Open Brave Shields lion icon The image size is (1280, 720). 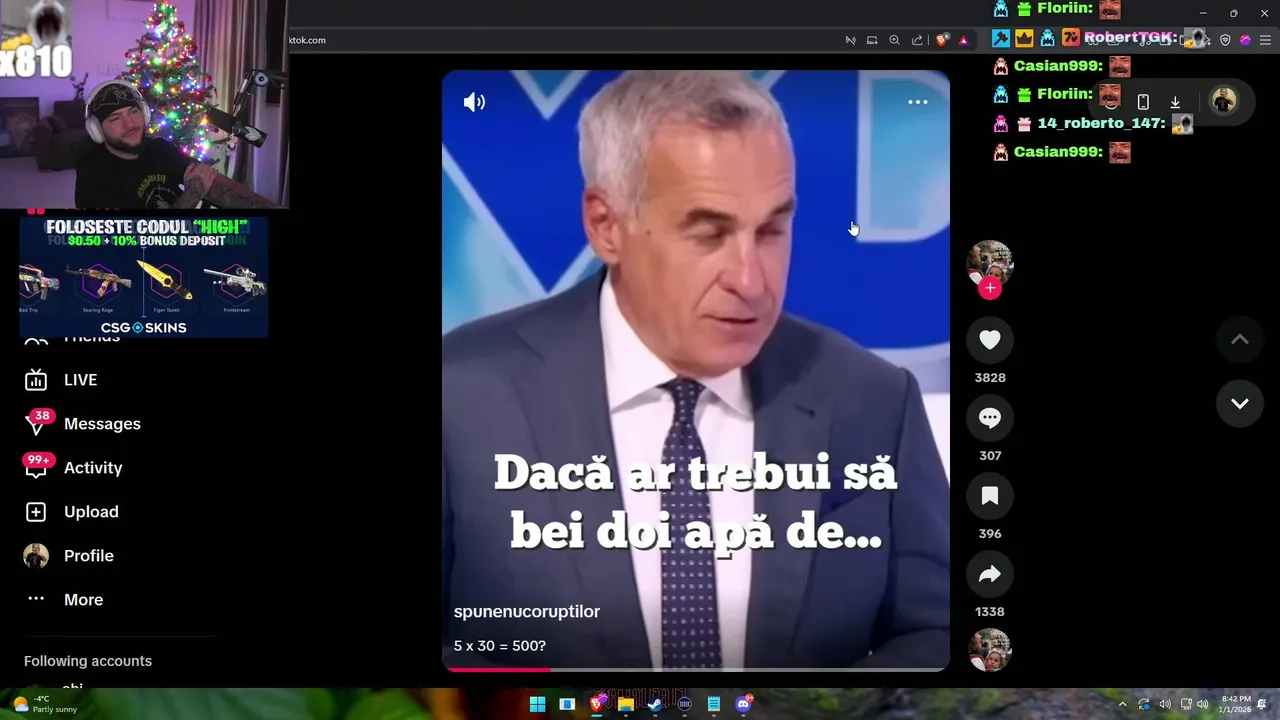pos(943,40)
